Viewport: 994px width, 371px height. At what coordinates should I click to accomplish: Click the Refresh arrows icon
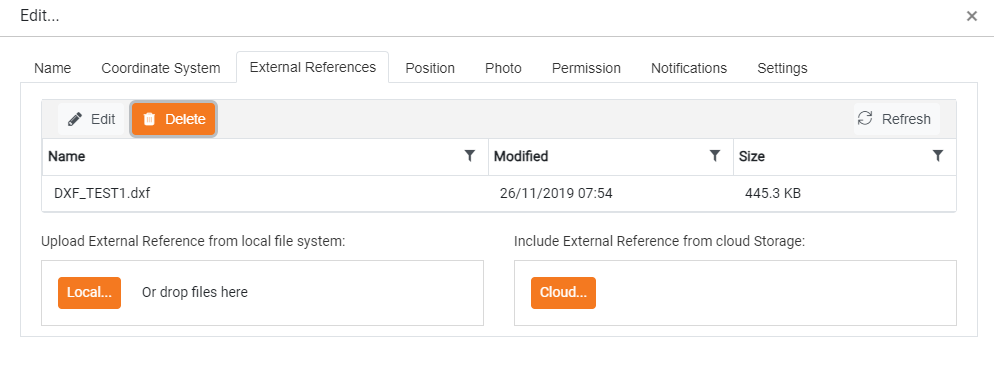tap(865, 119)
